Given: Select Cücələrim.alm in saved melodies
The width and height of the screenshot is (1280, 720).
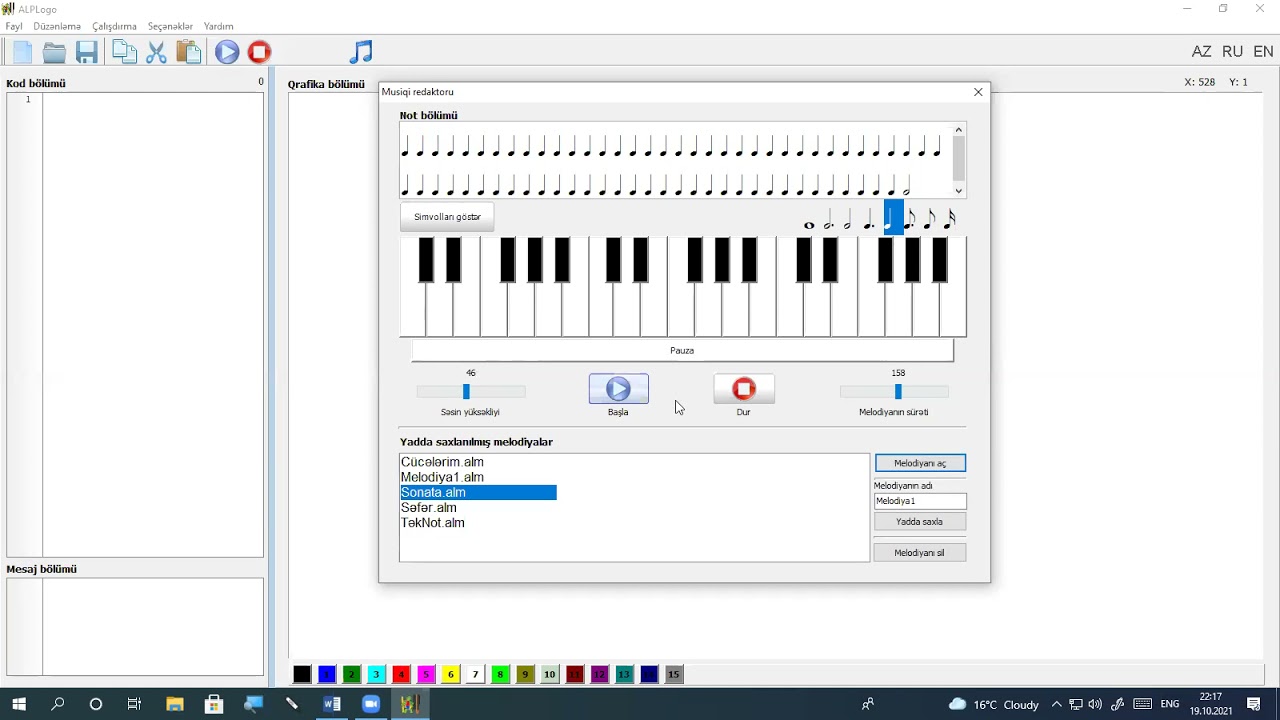Looking at the screenshot, I should [x=442, y=462].
